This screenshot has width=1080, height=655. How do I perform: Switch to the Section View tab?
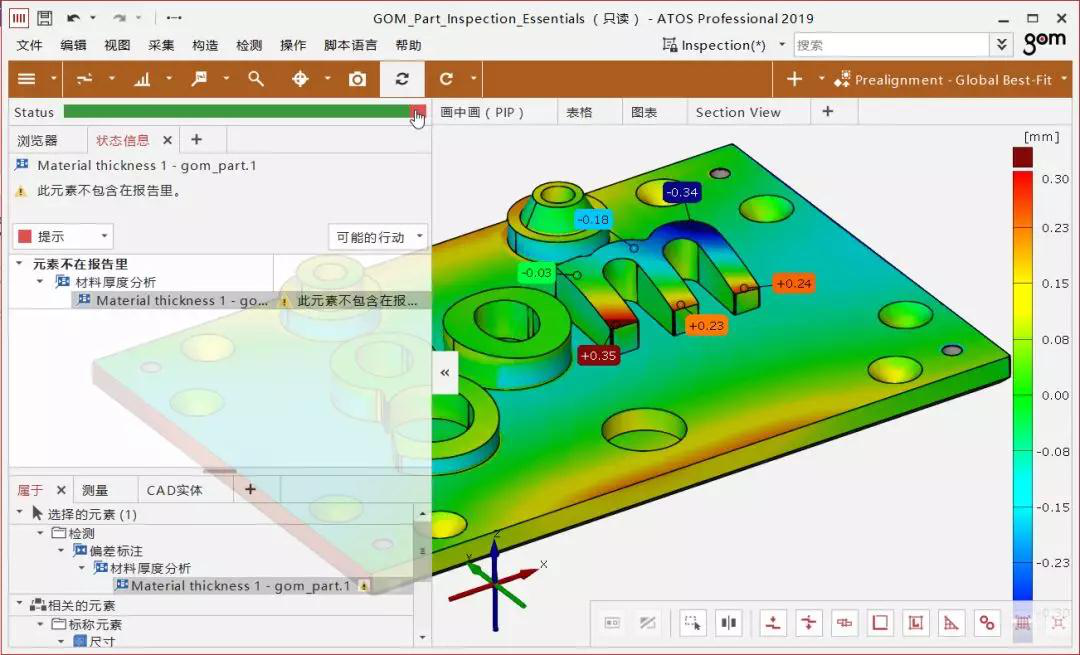point(738,112)
